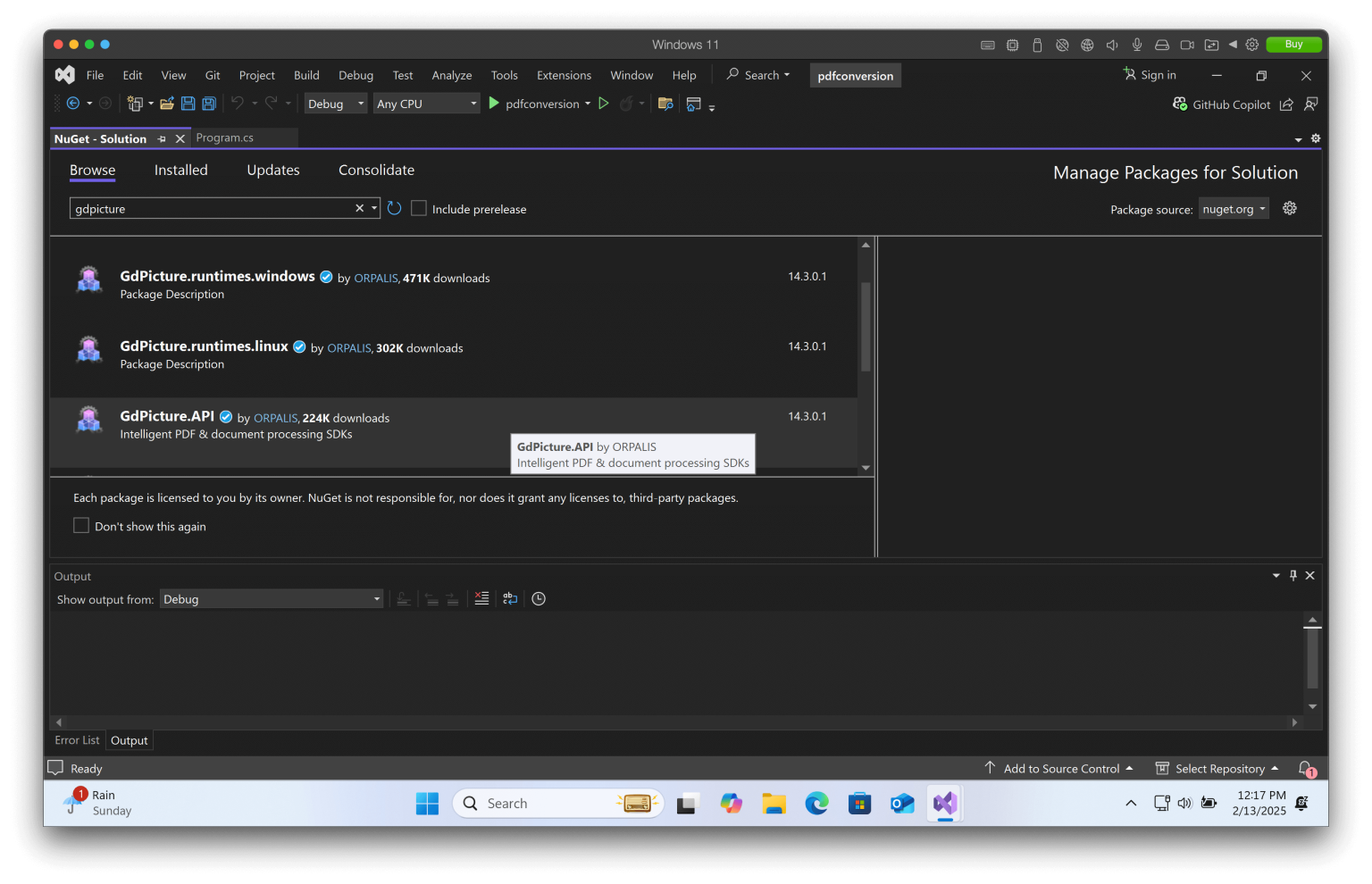Switch to the Program.cs tab

point(224,138)
